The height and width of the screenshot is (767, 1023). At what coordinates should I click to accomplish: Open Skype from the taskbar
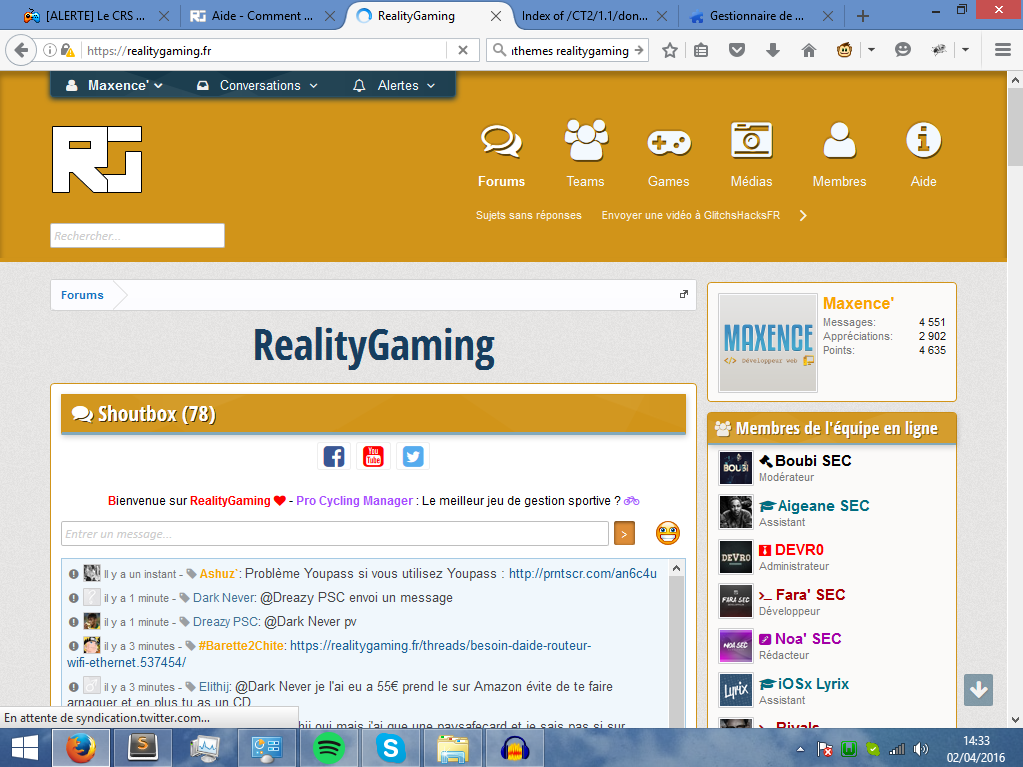tap(390, 749)
